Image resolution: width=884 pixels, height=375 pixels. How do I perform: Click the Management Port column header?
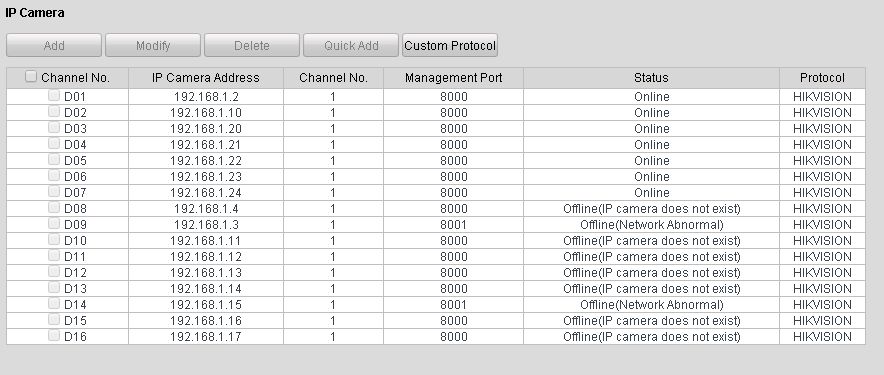pyautogui.click(x=453, y=78)
